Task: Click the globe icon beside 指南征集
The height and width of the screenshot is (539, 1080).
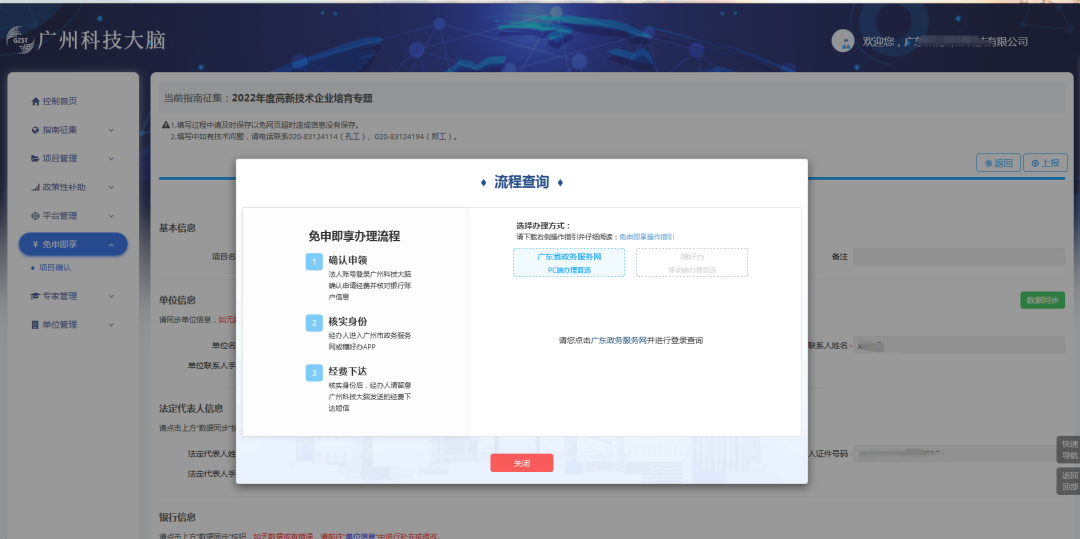Action: click(x=36, y=129)
